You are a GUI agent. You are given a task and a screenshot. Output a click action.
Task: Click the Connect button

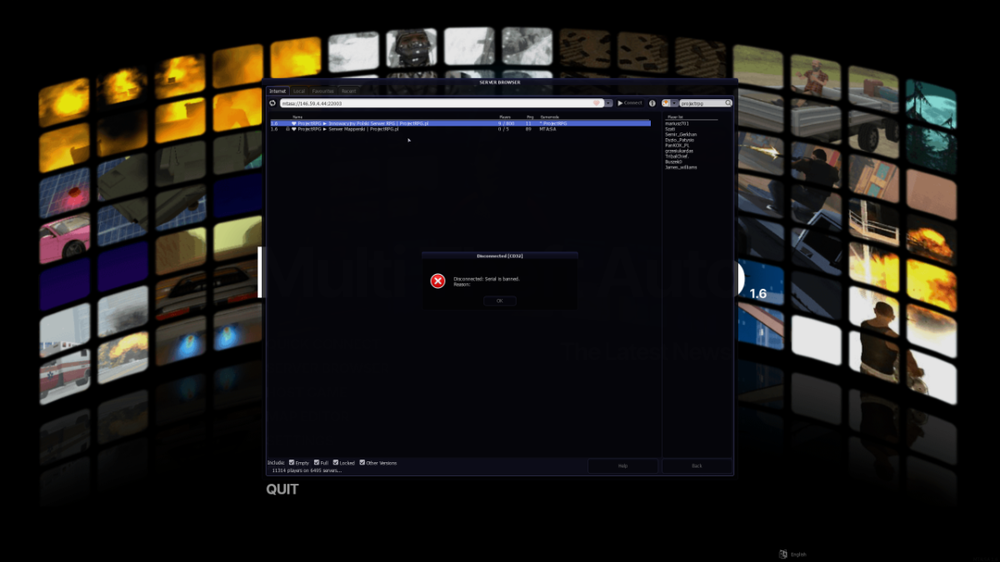click(630, 103)
